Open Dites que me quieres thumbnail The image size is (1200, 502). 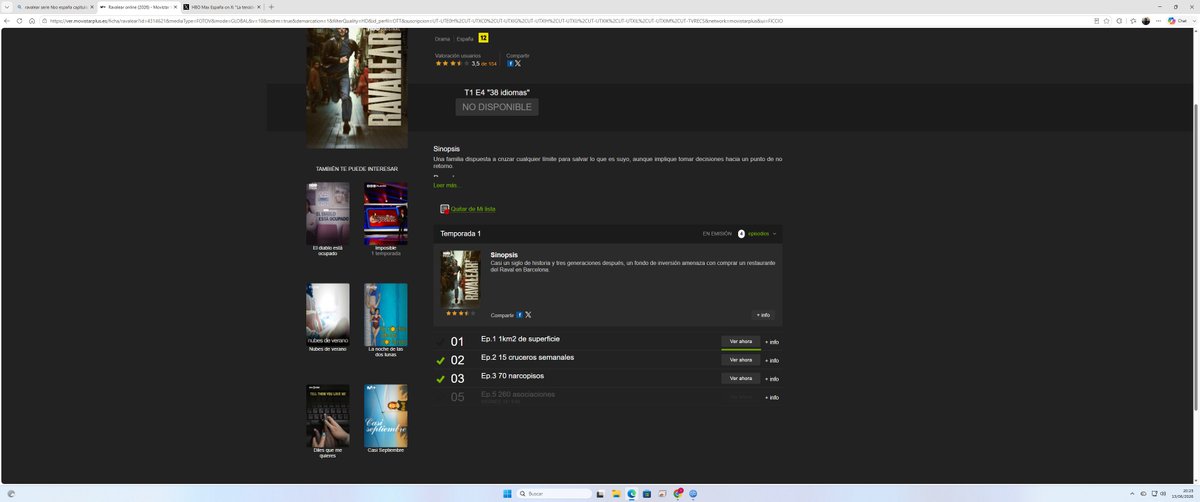click(x=328, y=416)
